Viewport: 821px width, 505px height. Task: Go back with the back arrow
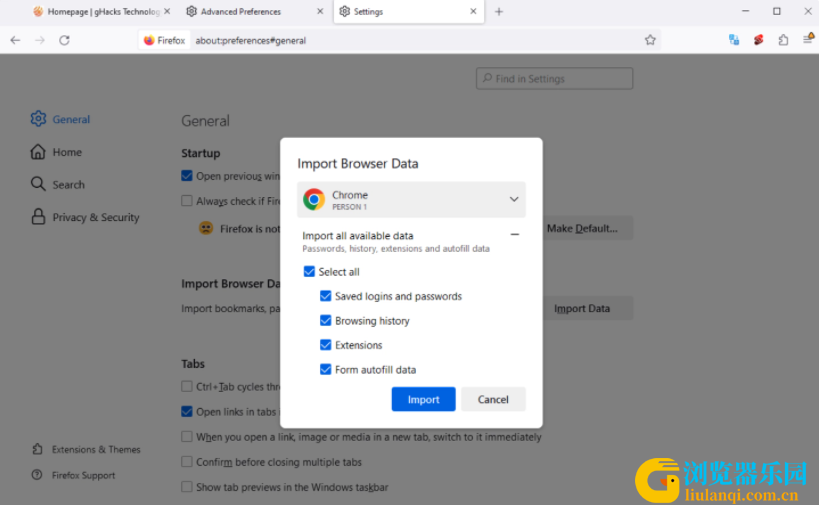pos(15,40)
